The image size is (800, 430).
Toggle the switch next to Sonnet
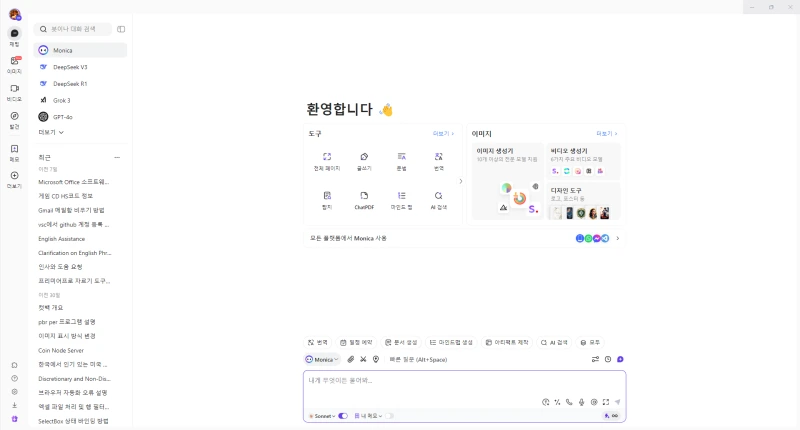(x=343, y=416)
